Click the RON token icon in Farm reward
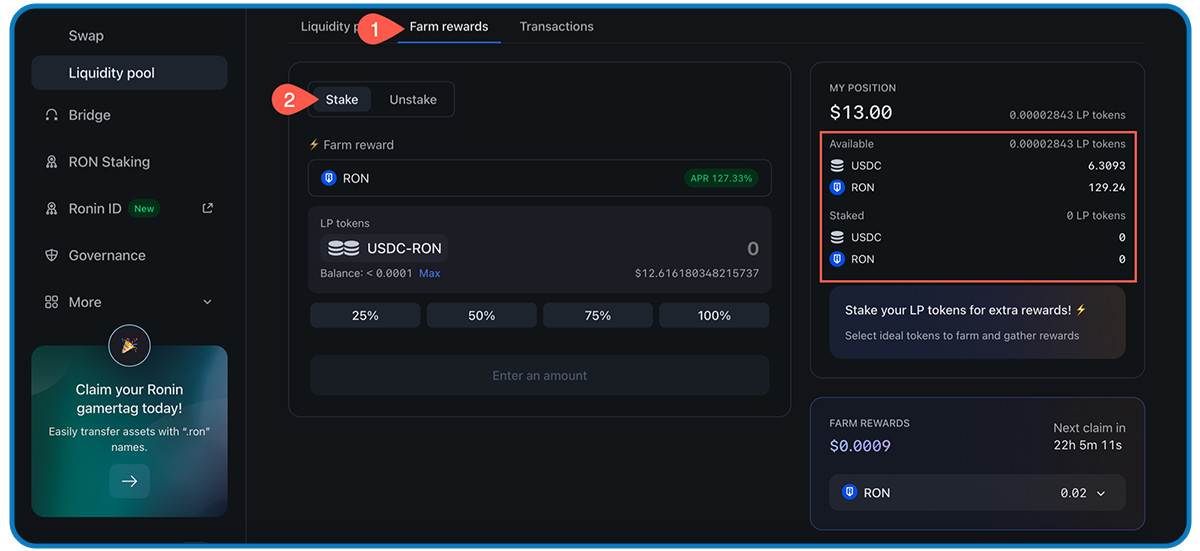1200x551 pixels. point(329,178)
